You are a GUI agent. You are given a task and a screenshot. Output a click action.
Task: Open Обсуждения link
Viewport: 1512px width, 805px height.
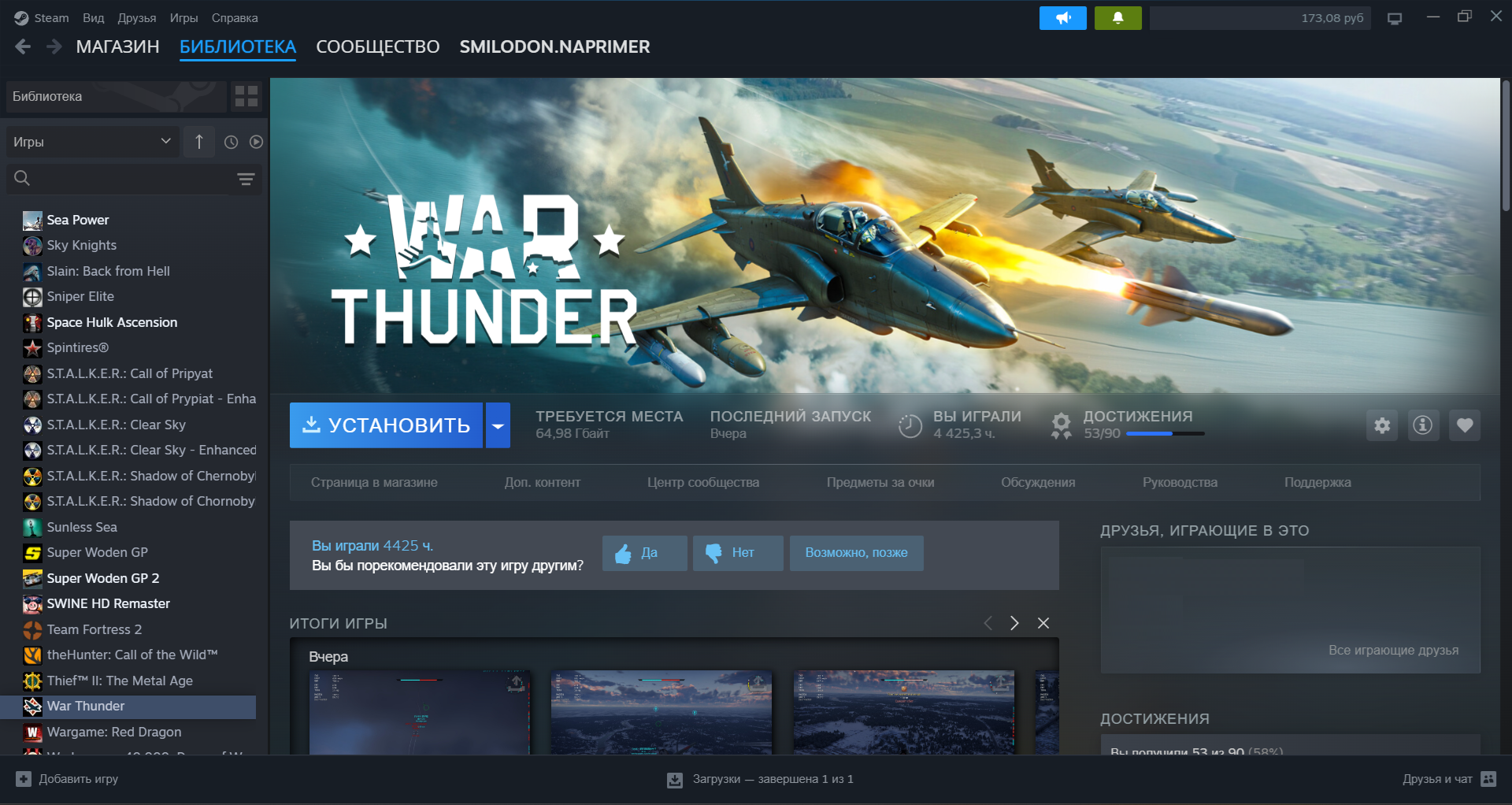(x=1038, y=482)
